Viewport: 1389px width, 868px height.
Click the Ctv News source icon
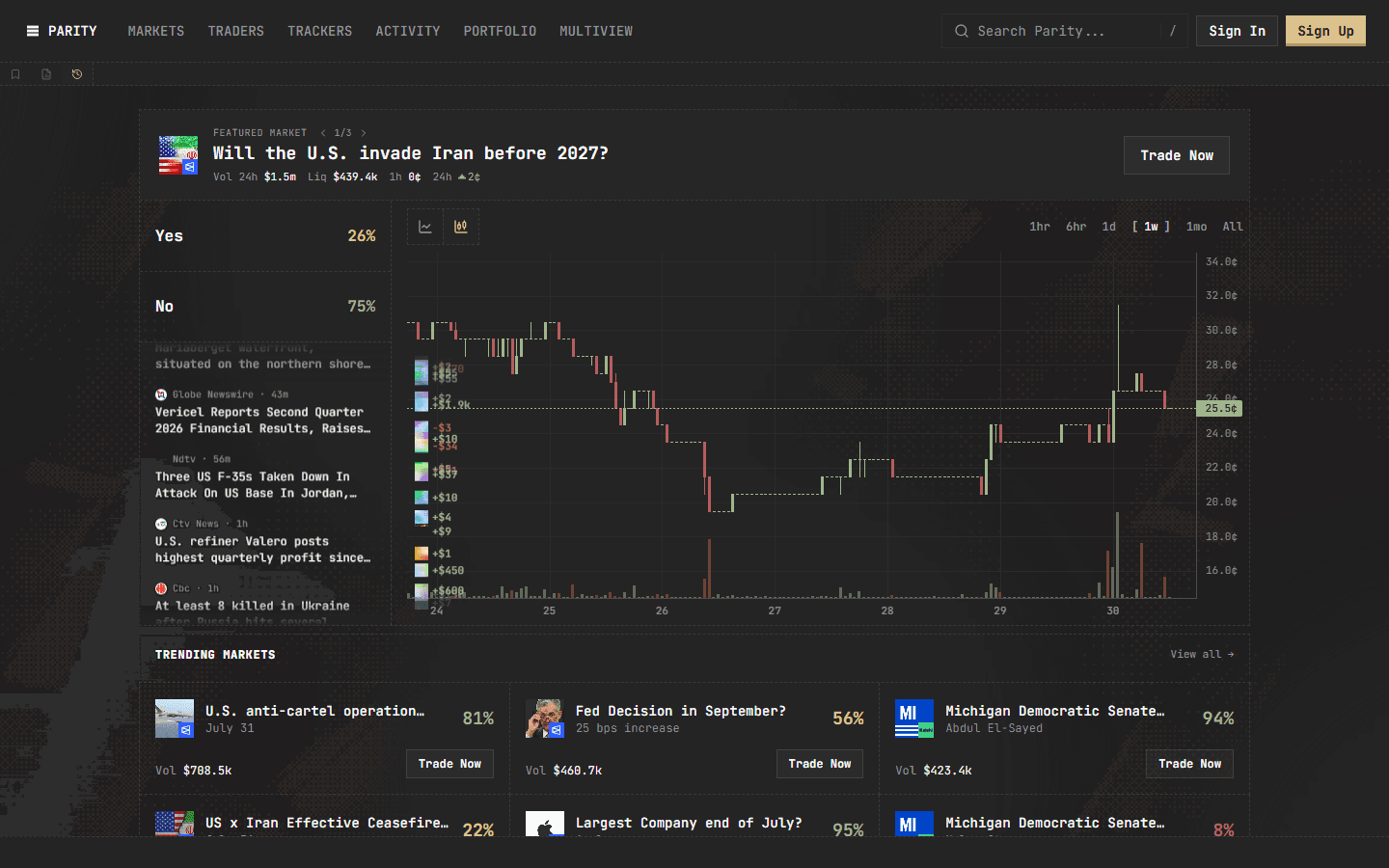point(161,524)
